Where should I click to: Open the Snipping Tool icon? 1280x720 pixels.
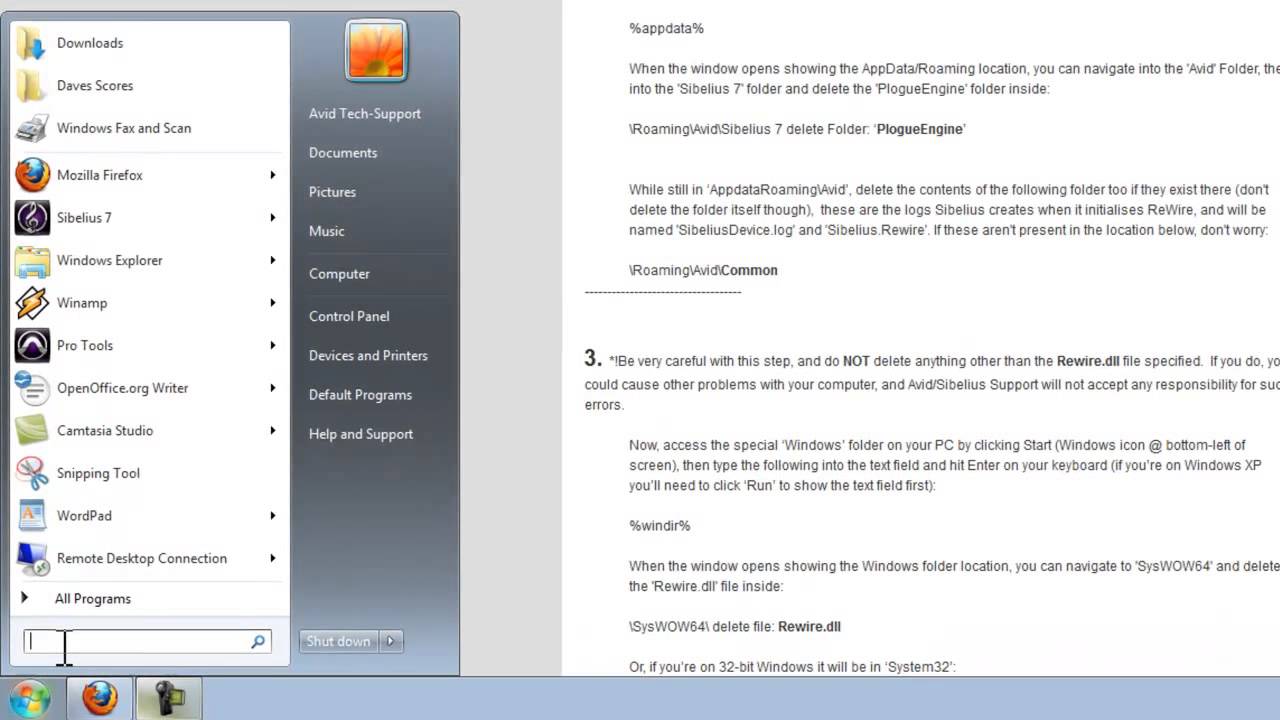[32, 473]
